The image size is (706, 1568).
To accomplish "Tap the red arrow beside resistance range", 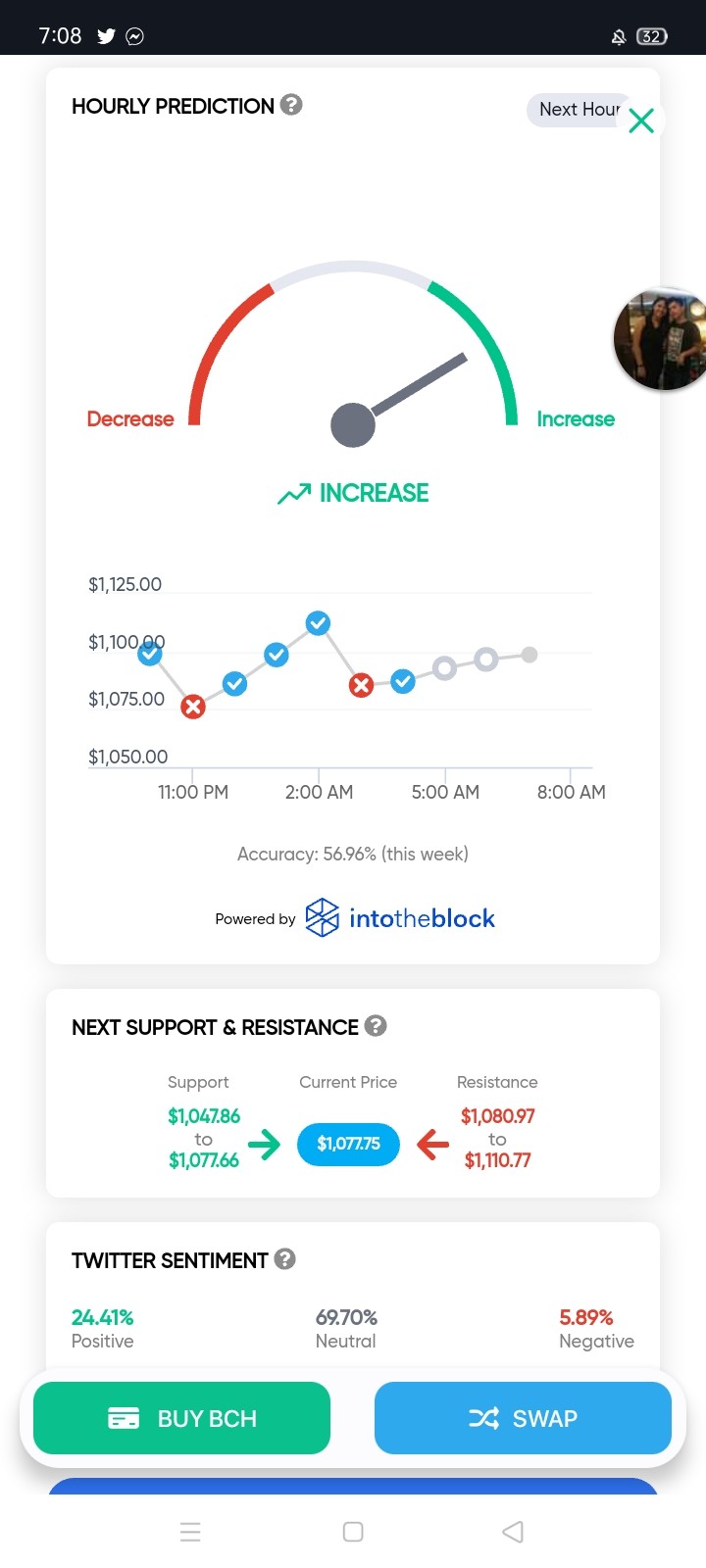I will (432, 1144).
